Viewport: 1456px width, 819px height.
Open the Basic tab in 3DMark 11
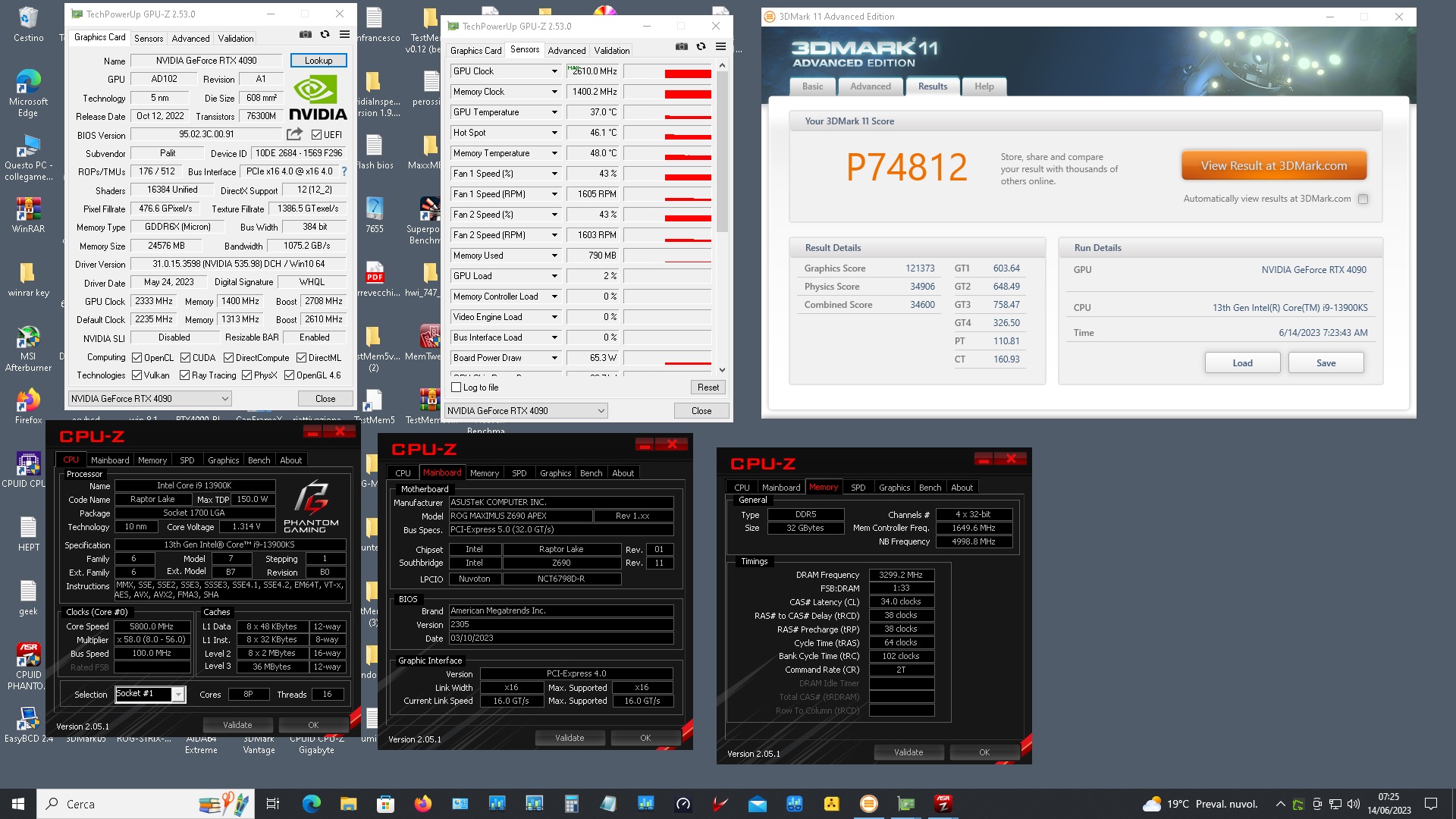[x=812, y=86]
